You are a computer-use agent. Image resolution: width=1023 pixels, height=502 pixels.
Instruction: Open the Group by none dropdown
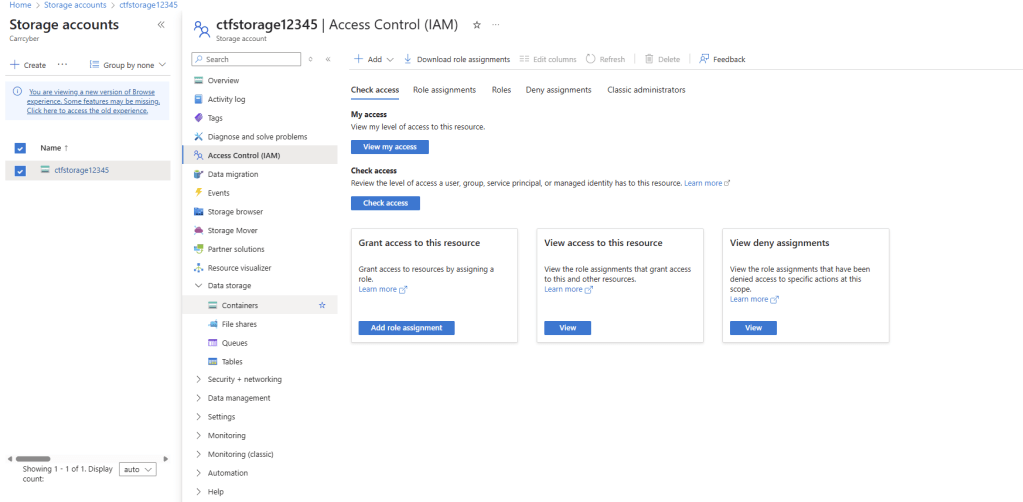(128, 65)
